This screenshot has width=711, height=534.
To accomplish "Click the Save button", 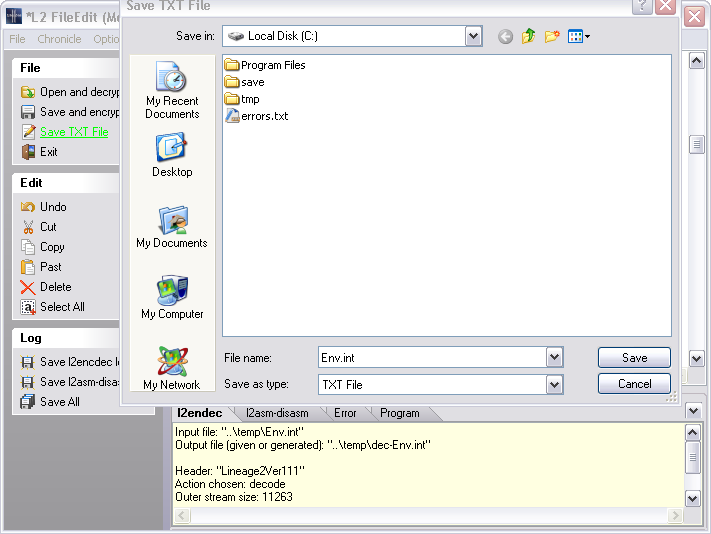I will [x=634, y=357].
